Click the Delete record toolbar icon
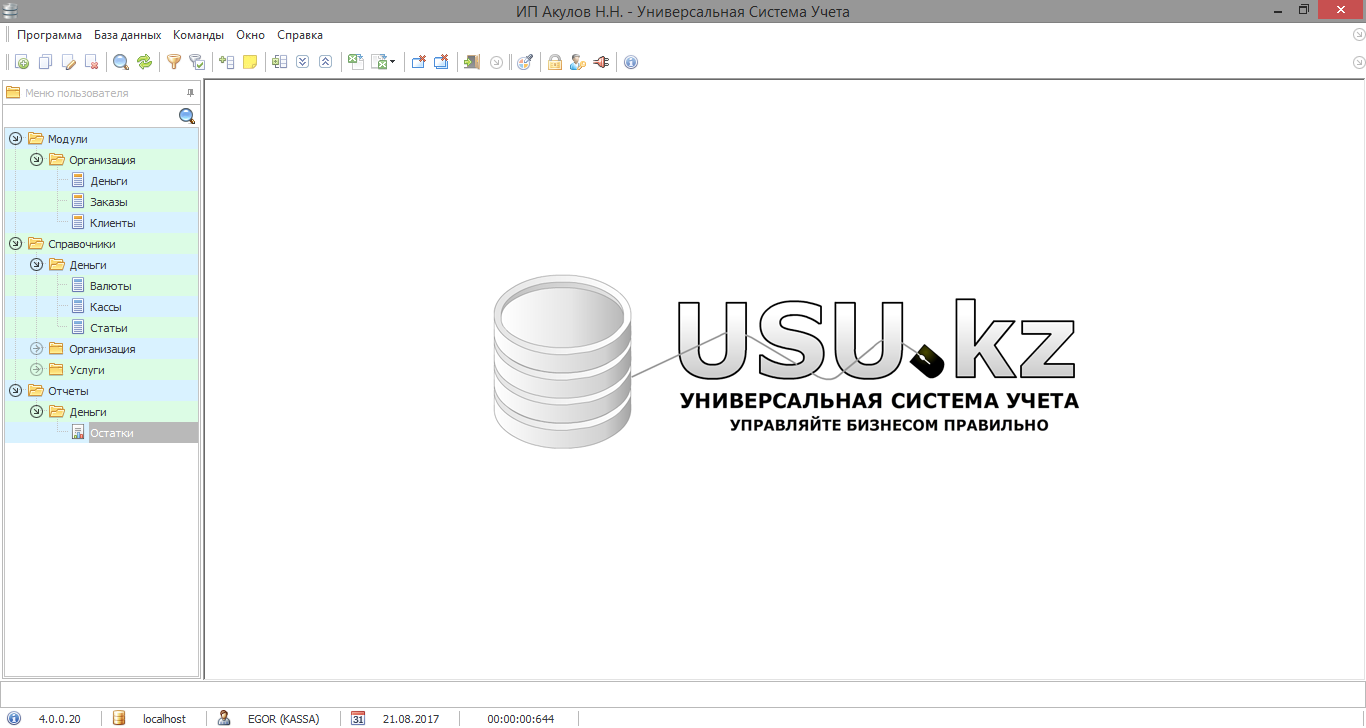 [91, 62]
